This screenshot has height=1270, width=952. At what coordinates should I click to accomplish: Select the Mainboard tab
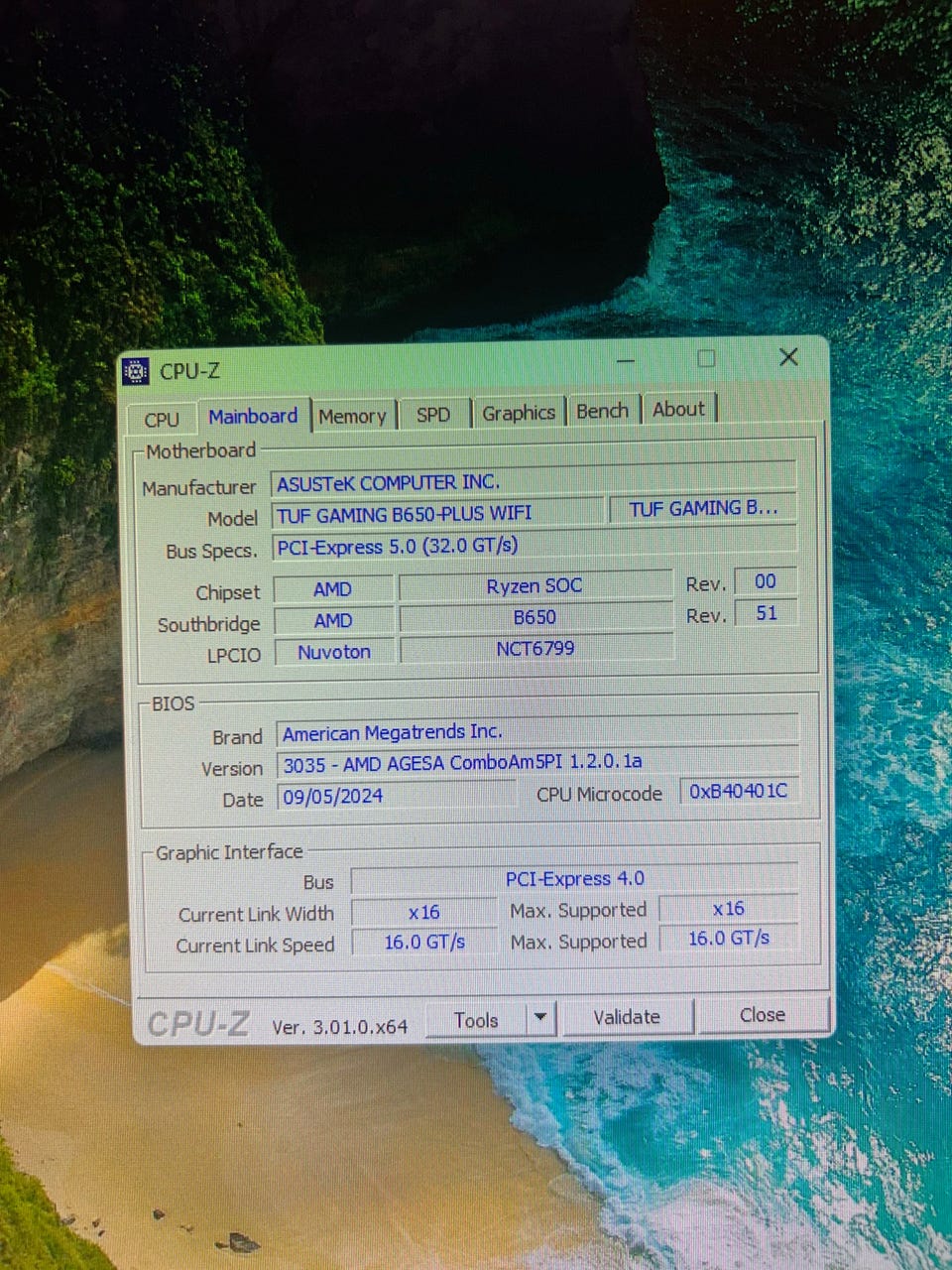[x=253, y=416]
